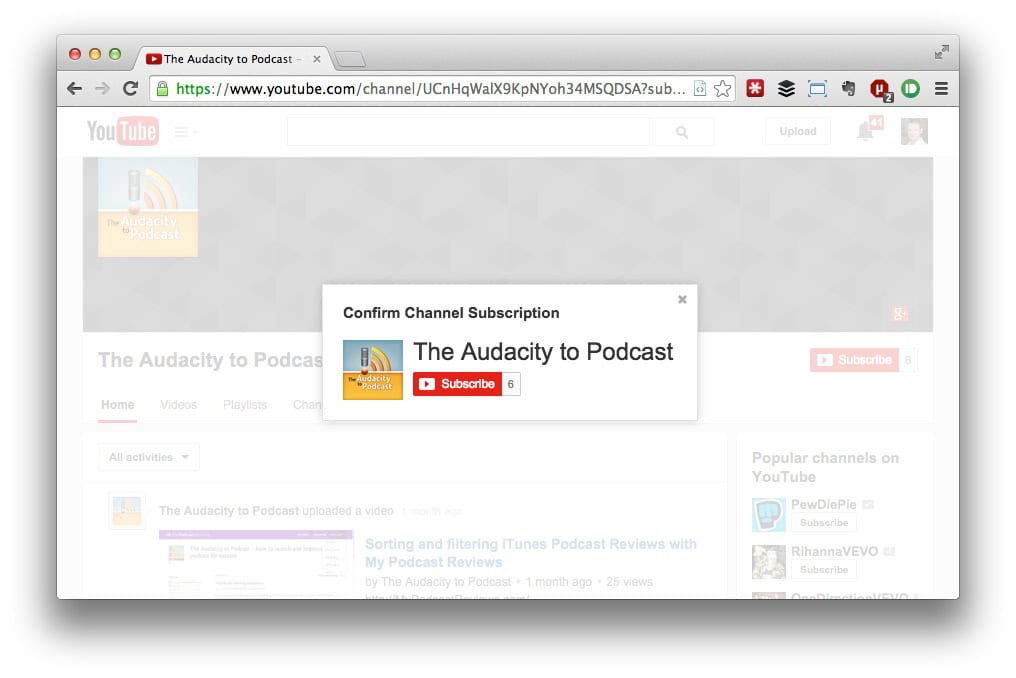The image size is (1016, 678).
Task: Subscribe to RihannaVEVO
Action: coord(824,570)
